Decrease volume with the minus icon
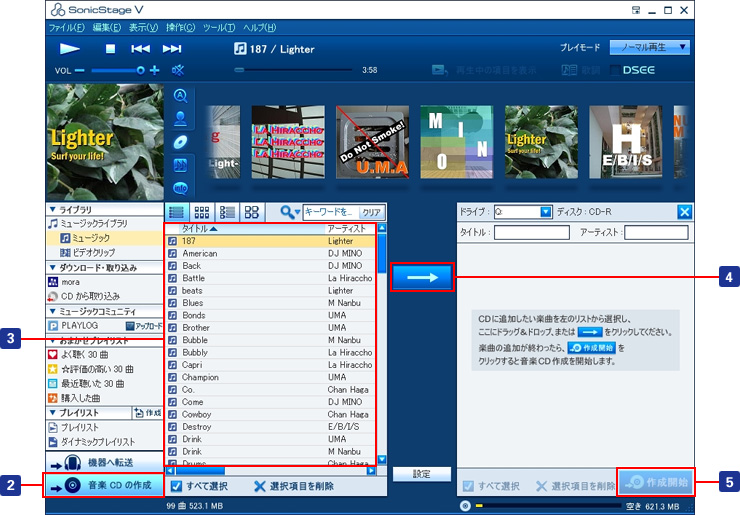This screenshot has width=740, height=515. (x=79, y=70)
